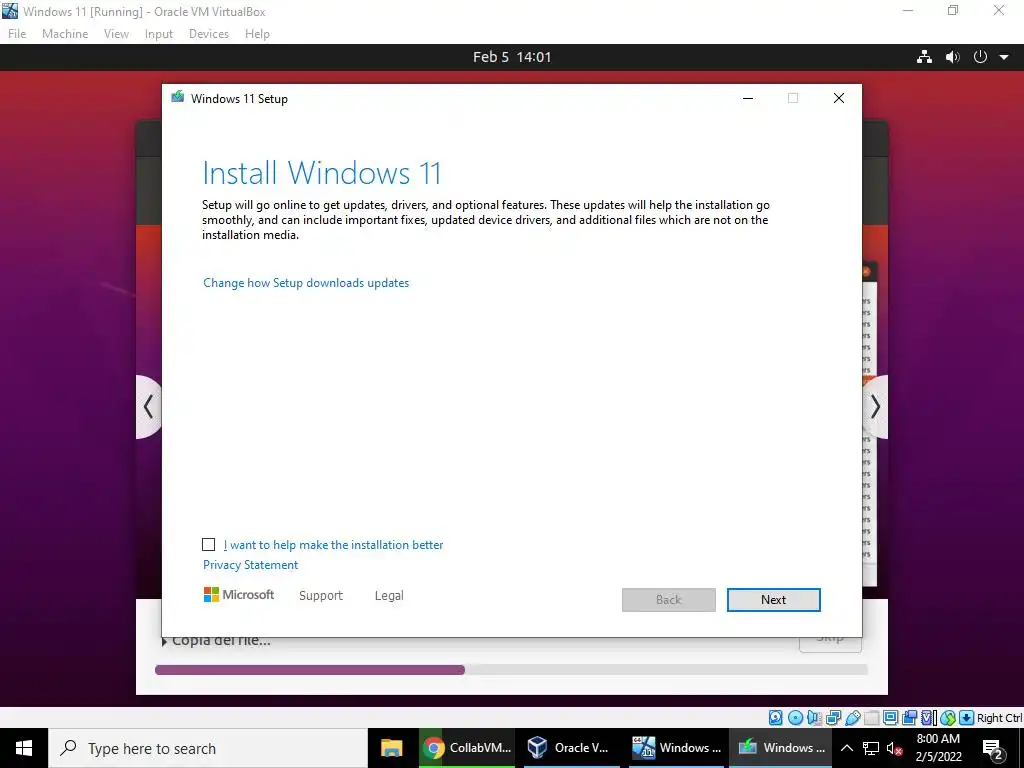The image size is (1024, 768).
Task: Check 'I want to help make the installation better'
Action: coord(208,545)
